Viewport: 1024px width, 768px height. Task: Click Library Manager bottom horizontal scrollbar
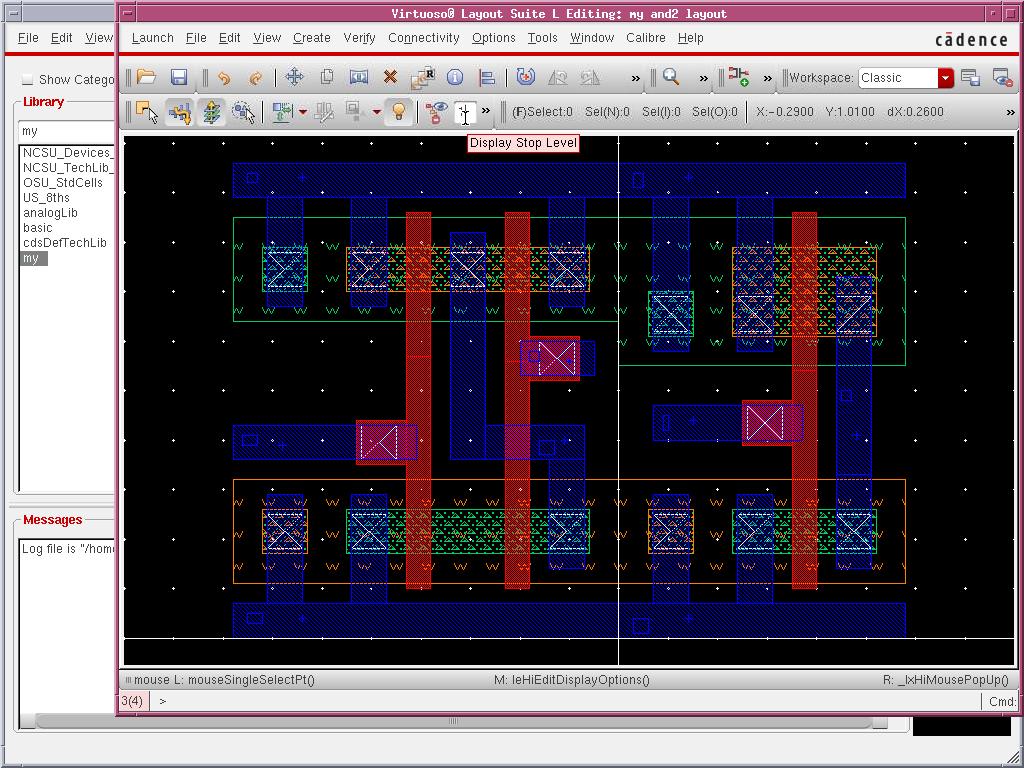coord(453,722)
